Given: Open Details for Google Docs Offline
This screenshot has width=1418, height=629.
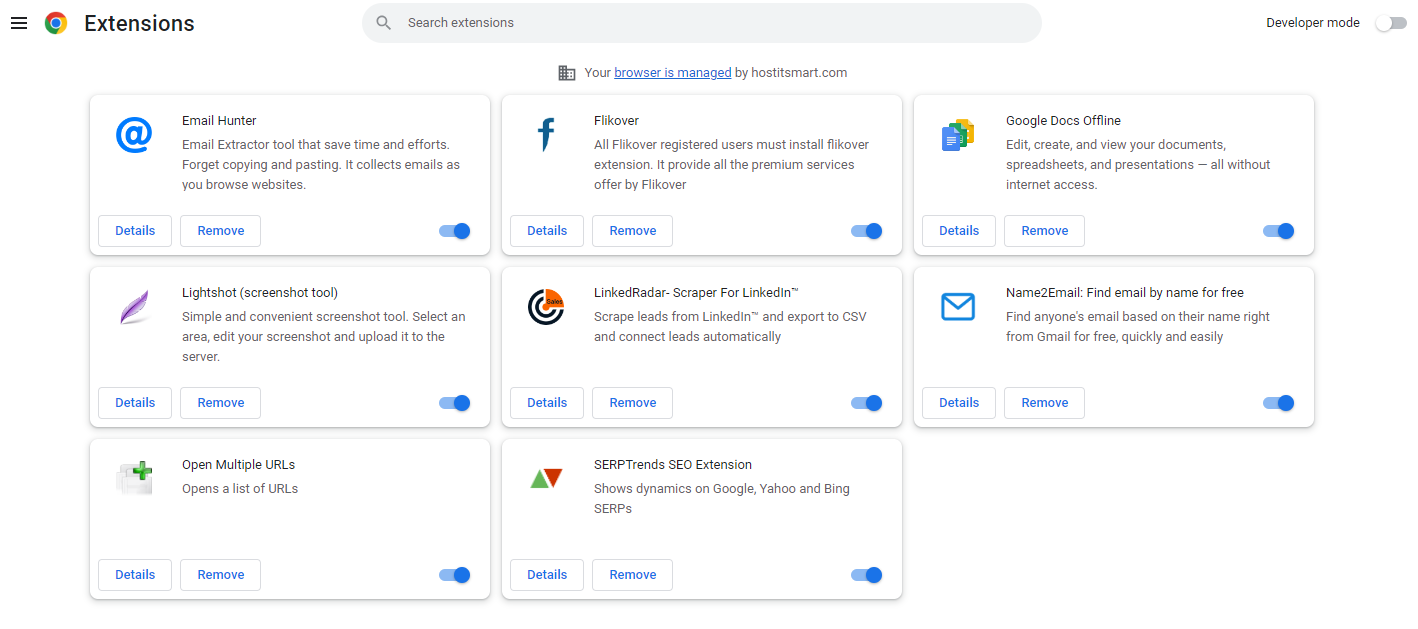Looking at the screenshot, I should click(959, 231).
